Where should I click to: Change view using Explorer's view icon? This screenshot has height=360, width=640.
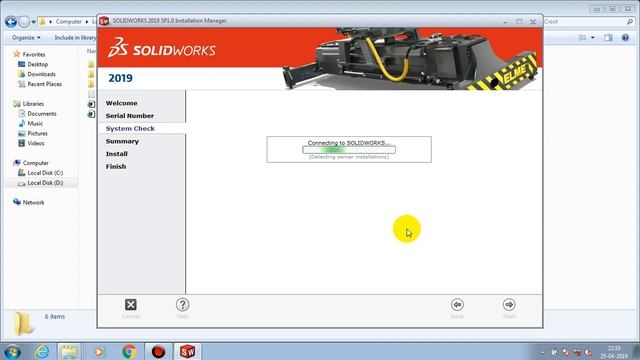[582, 38]
